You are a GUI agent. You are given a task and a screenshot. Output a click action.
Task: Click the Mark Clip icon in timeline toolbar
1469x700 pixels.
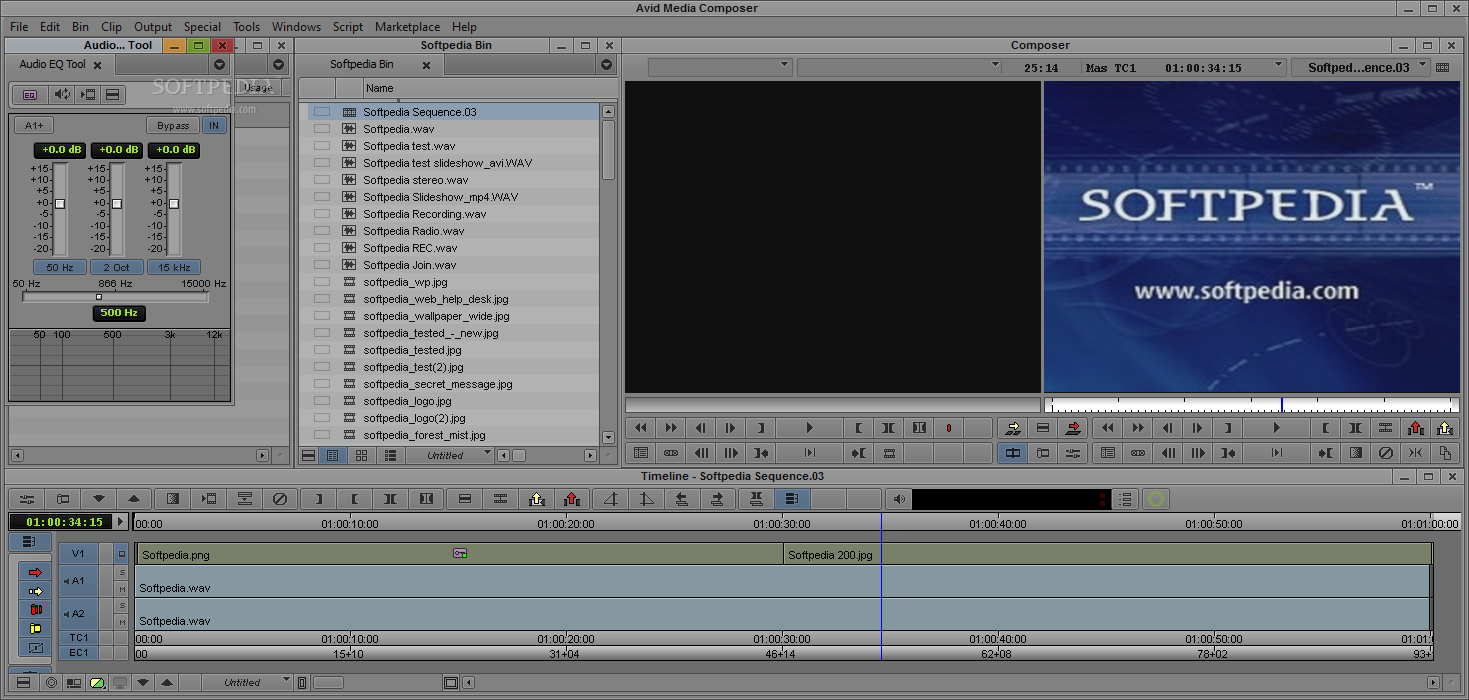click(x=390, y=498)
